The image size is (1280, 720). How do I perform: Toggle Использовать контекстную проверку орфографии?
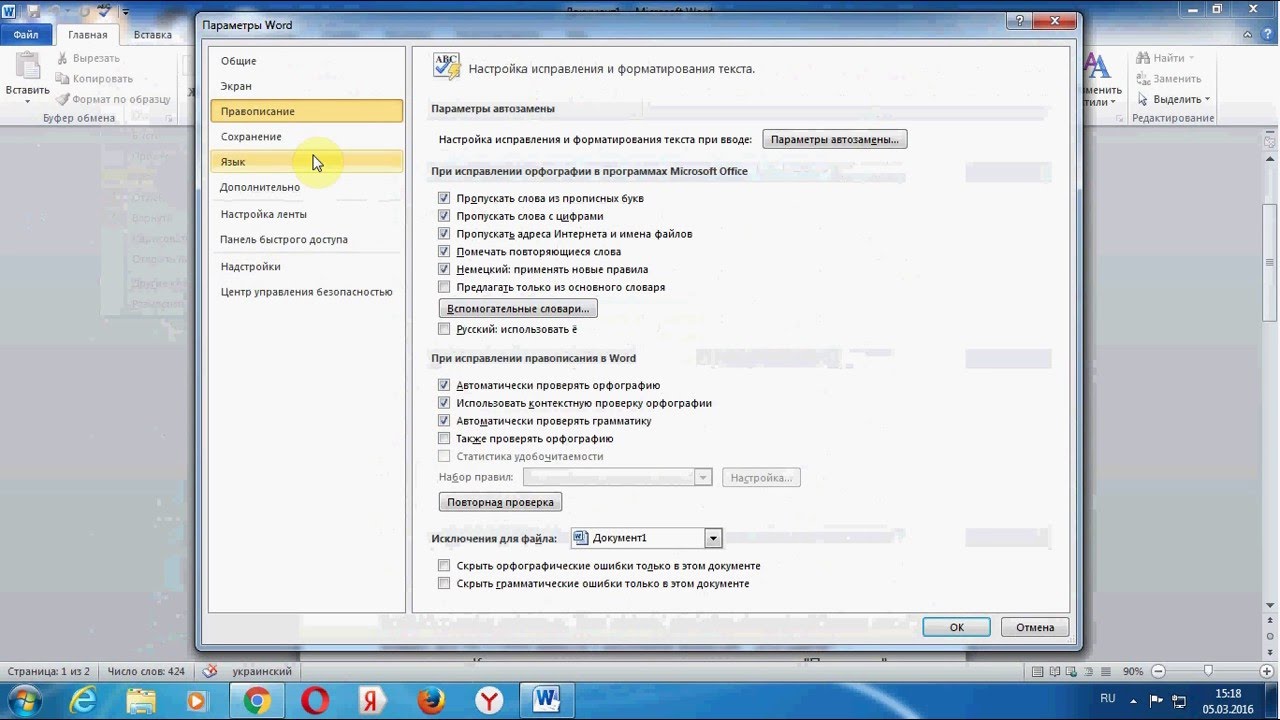click(444, 403)
